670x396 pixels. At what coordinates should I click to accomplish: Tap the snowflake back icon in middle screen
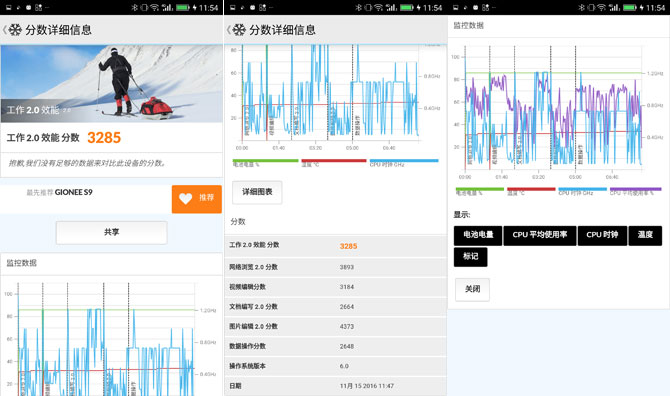[x=239, y=30]
